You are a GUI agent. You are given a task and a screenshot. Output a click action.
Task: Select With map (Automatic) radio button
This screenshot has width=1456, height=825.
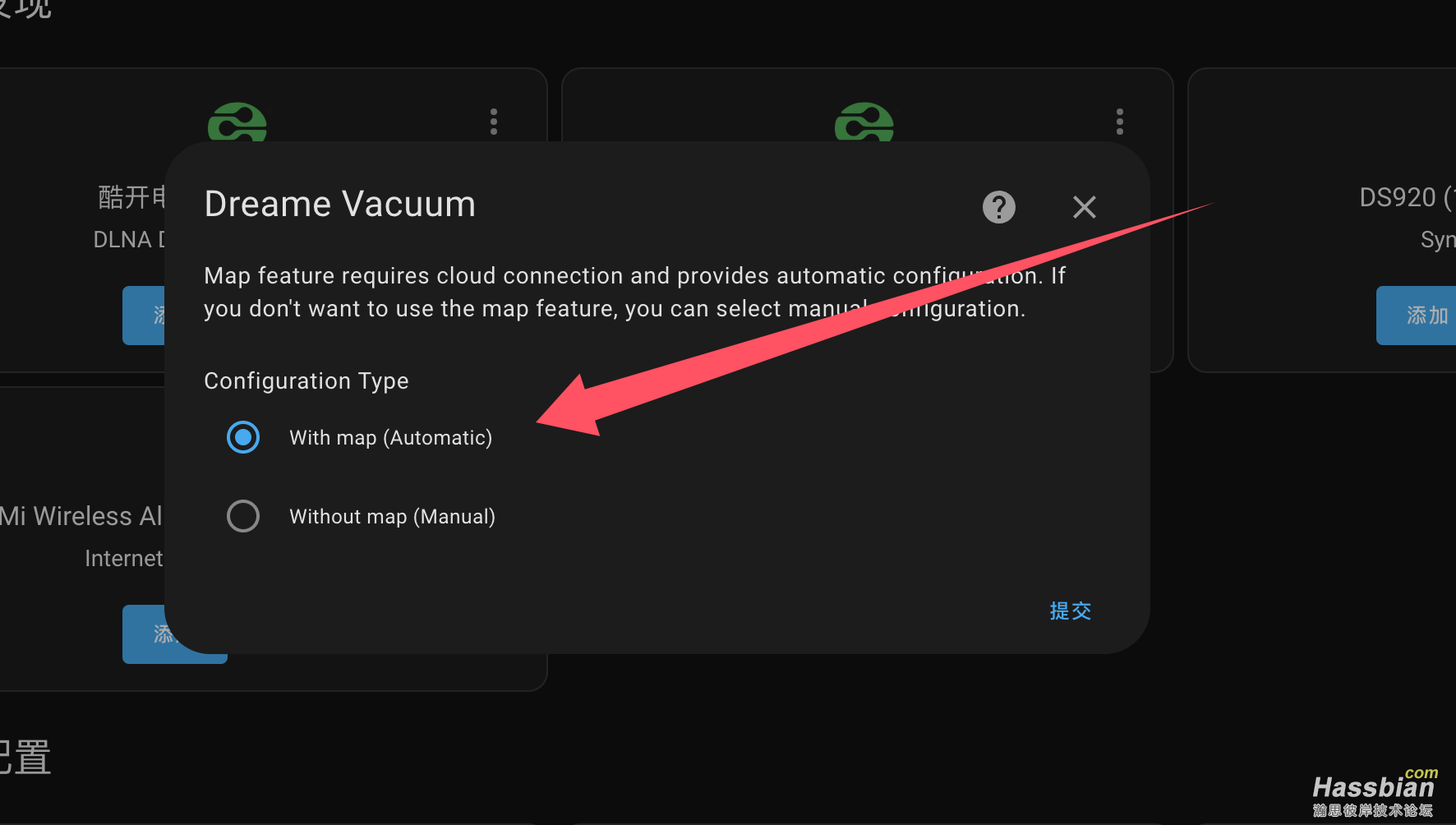[243, 437]
